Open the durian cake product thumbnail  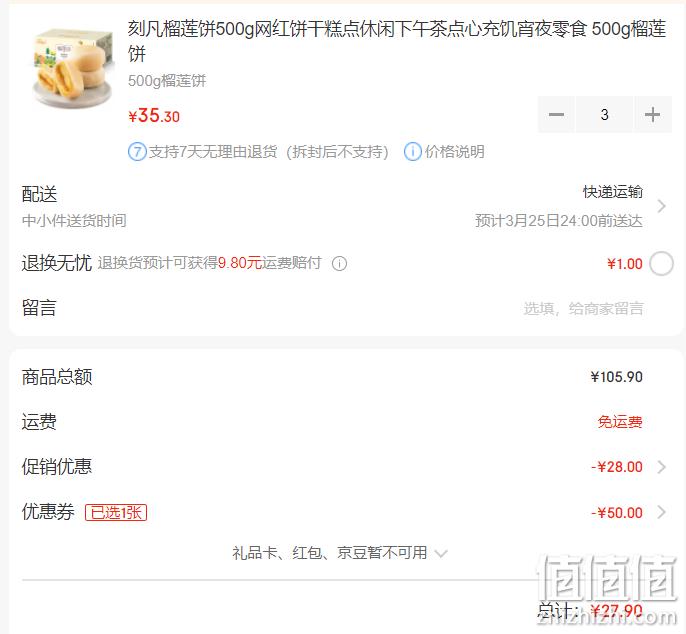pyautogui.click(x=73, y=67)
